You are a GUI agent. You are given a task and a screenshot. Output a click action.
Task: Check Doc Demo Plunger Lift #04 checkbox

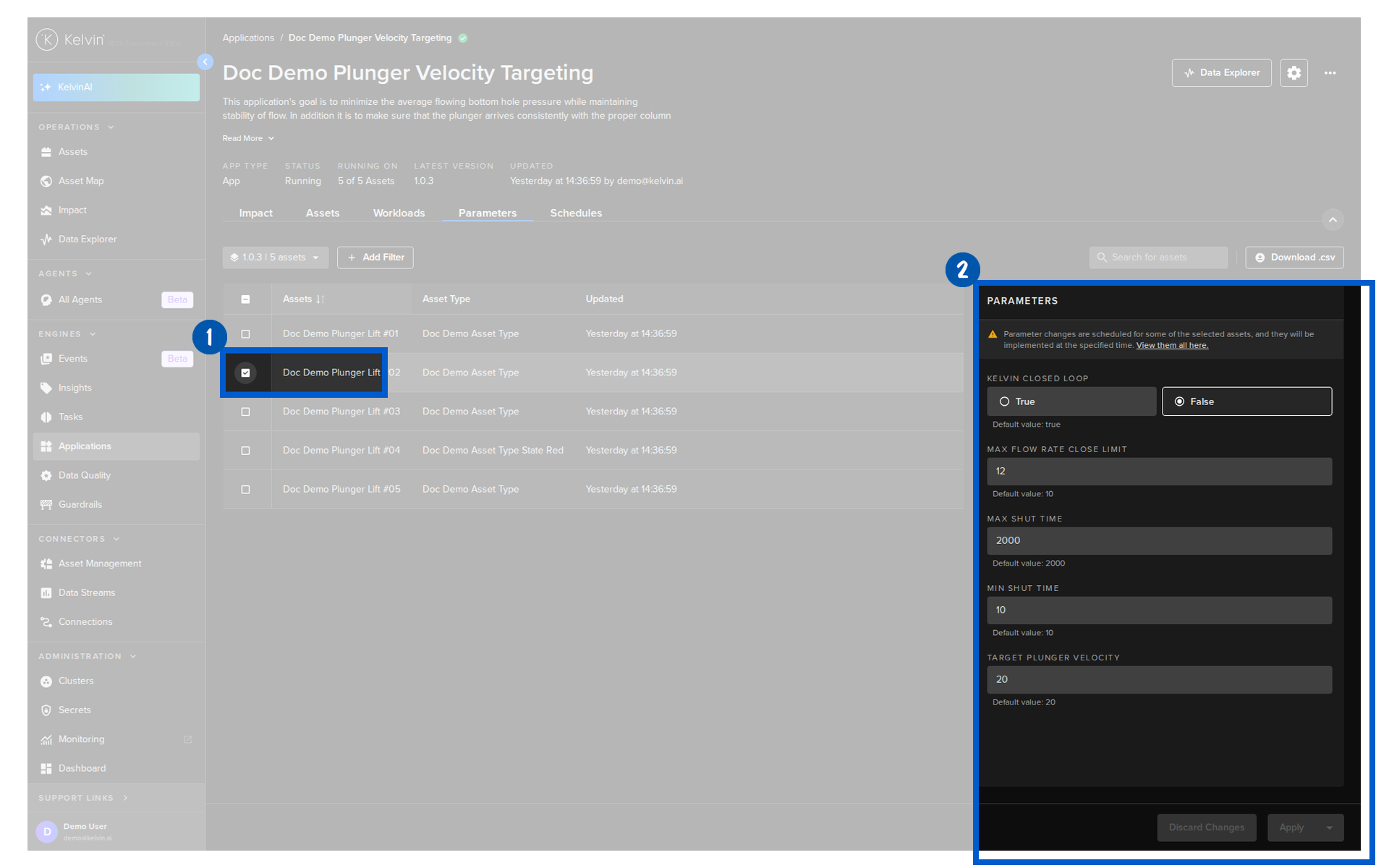coord(245,451)
